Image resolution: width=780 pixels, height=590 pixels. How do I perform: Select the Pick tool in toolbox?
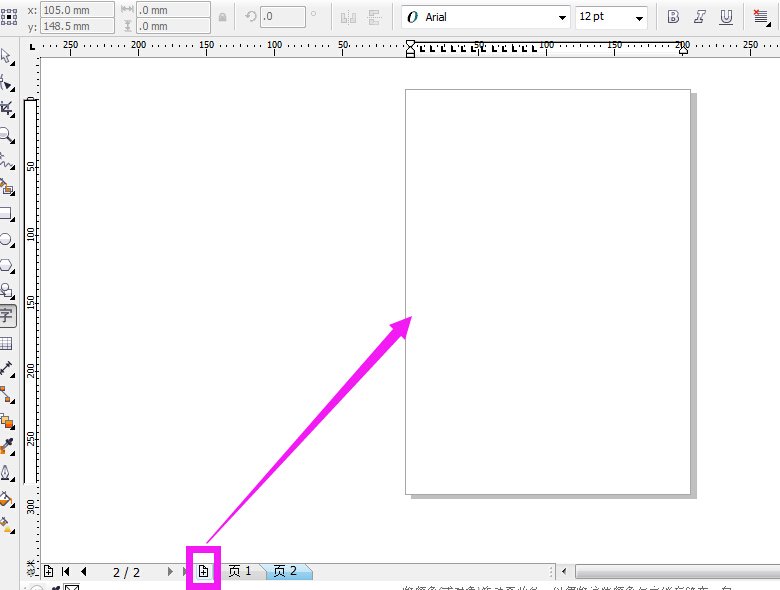(x=6, y=57)
